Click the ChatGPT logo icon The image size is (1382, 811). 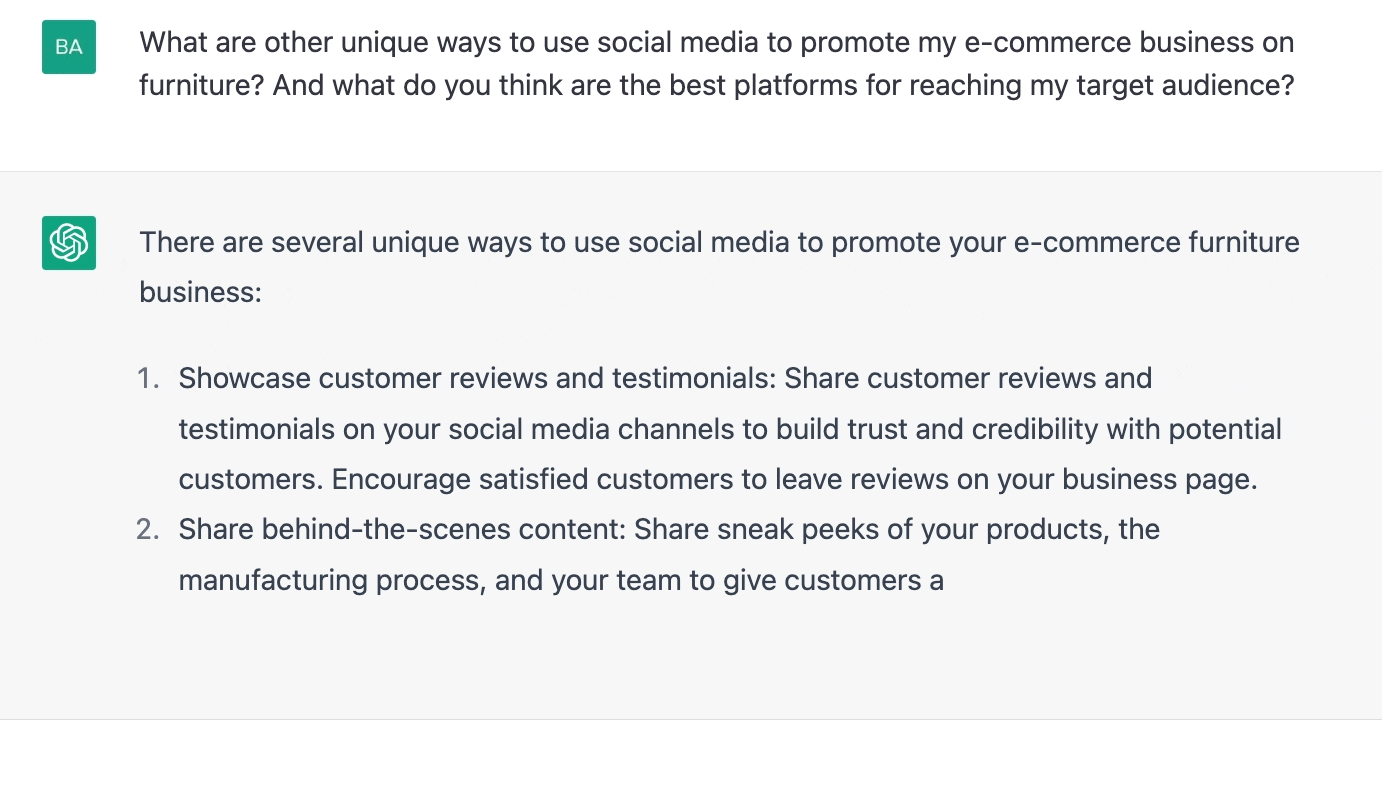[69, 243]
